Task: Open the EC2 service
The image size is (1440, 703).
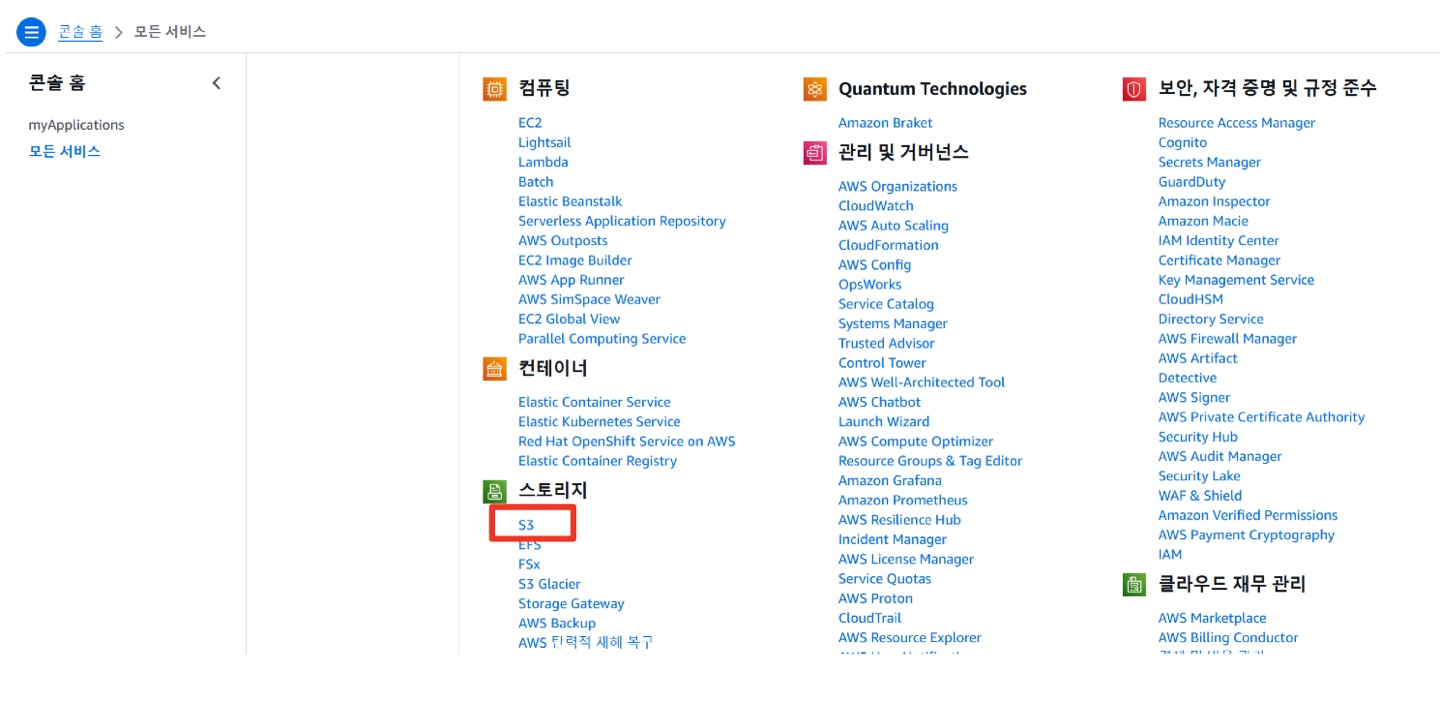Action: point(530,123)
